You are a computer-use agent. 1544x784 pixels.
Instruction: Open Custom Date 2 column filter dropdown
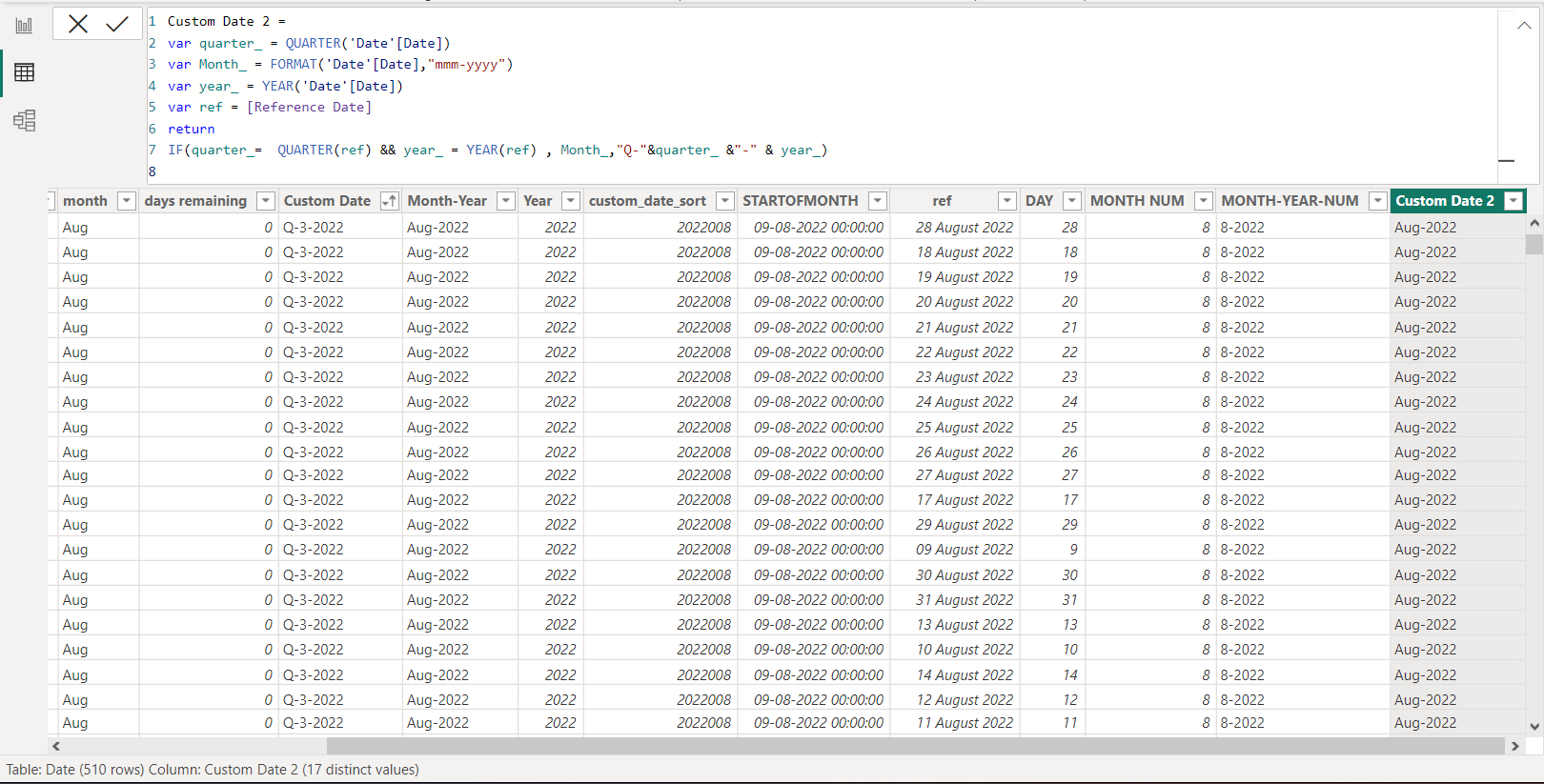tap(1514, 201)
